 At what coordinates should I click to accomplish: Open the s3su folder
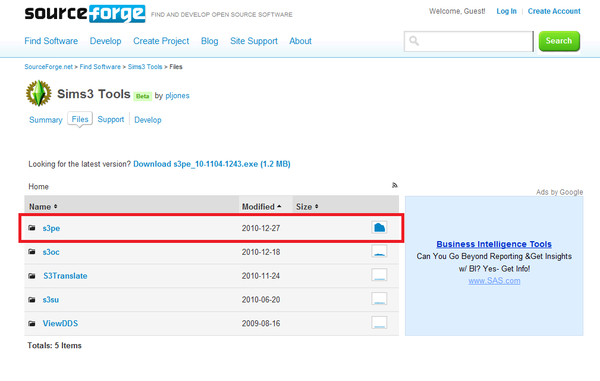[x=51, y=300]
